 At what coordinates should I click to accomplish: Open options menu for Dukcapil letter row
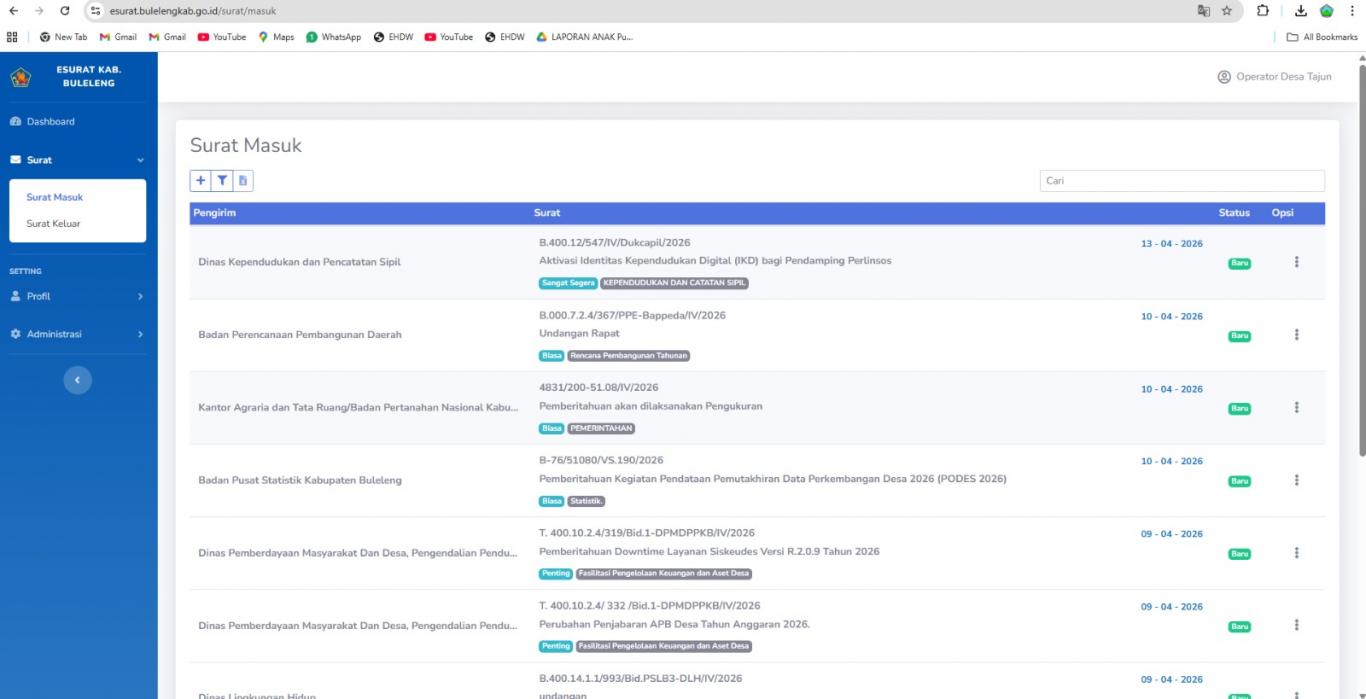1296,262
